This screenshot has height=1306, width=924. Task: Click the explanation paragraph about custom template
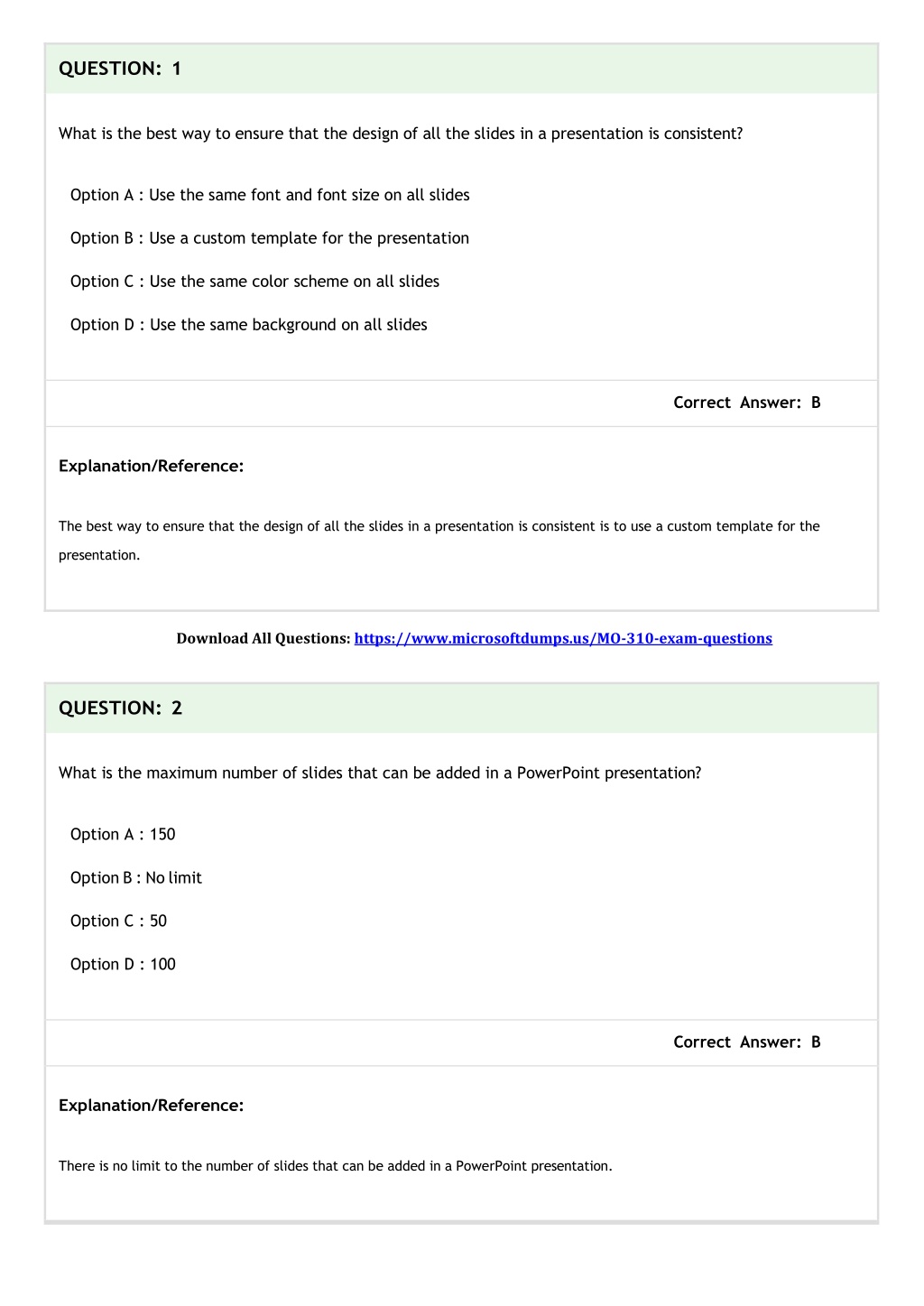pos(439,541)
